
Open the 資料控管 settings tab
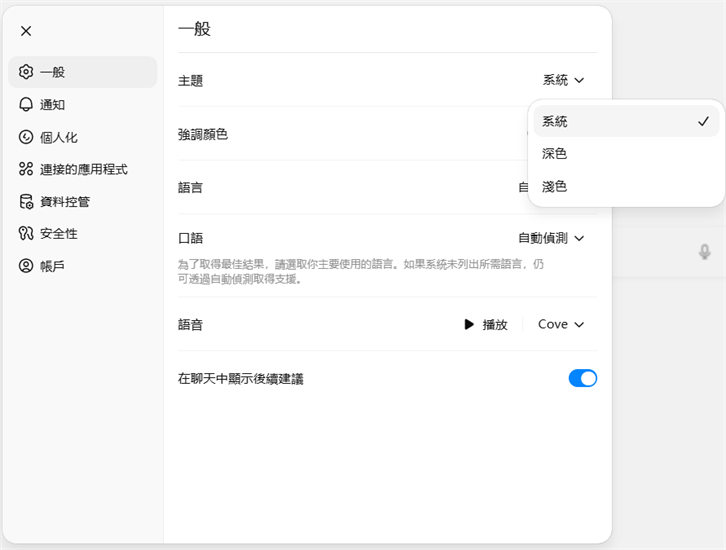tap(83, 201)
